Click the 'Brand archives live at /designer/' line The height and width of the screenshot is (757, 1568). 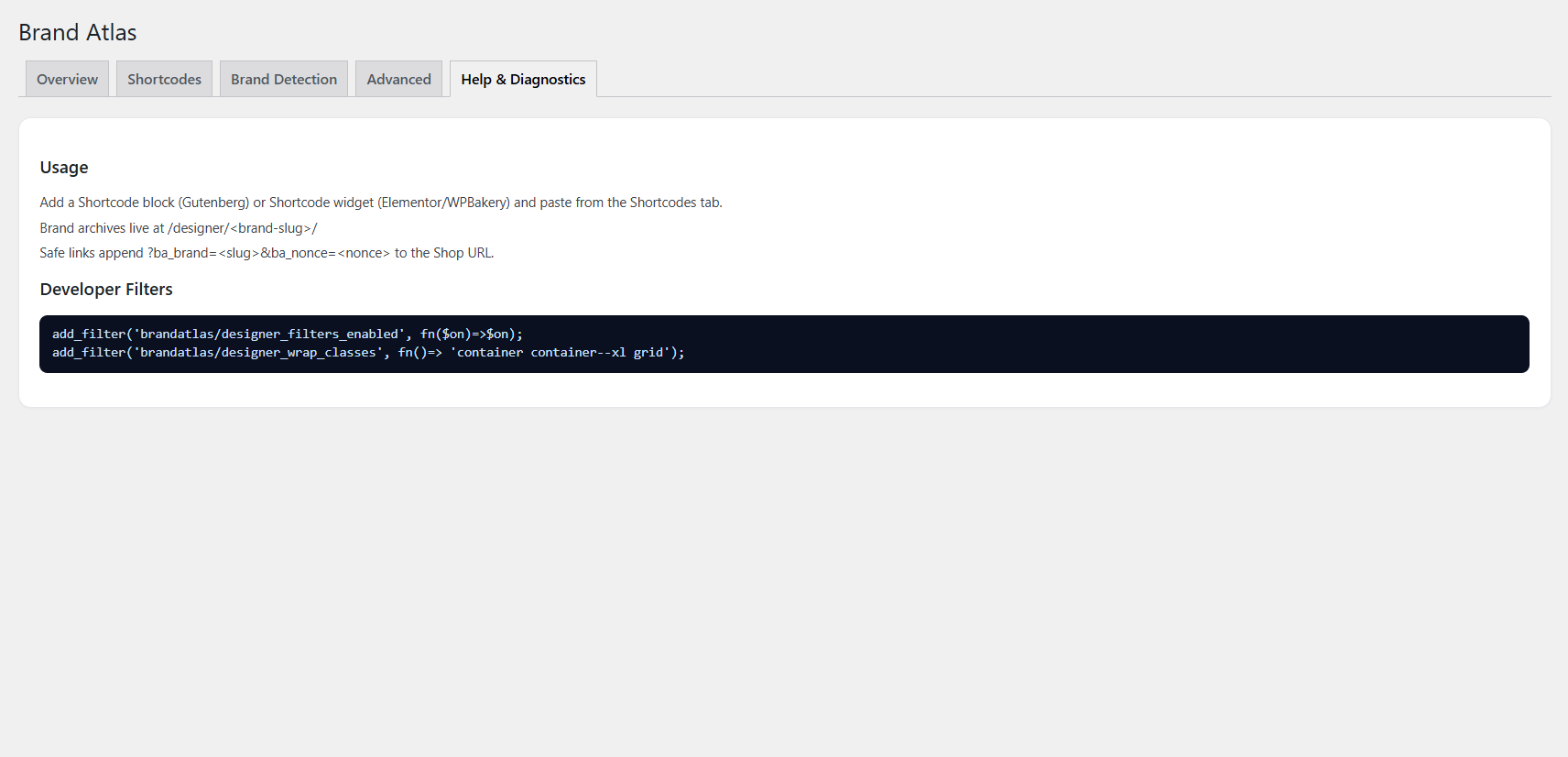[x=179, y=228]
